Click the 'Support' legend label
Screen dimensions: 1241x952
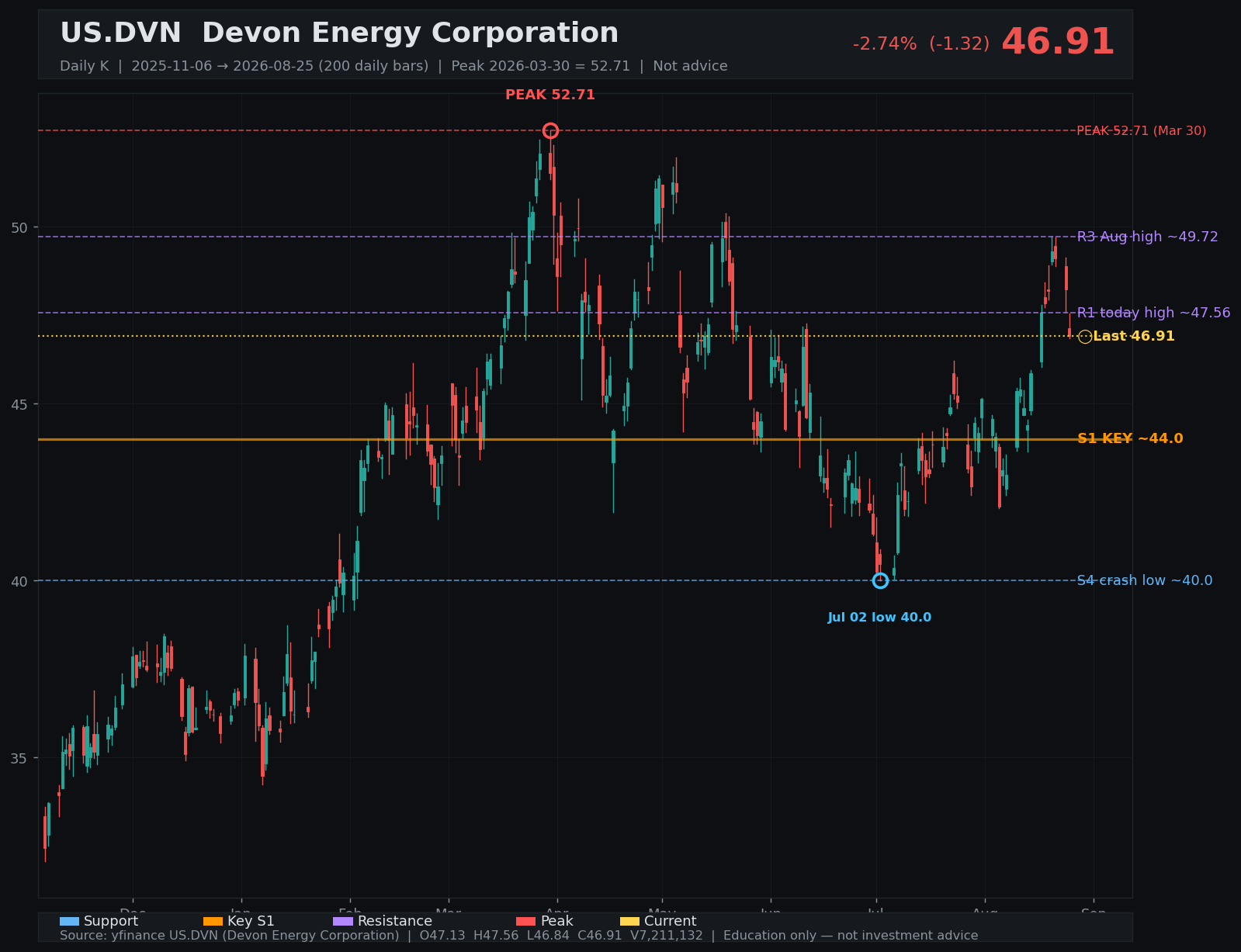click(111, 922)
